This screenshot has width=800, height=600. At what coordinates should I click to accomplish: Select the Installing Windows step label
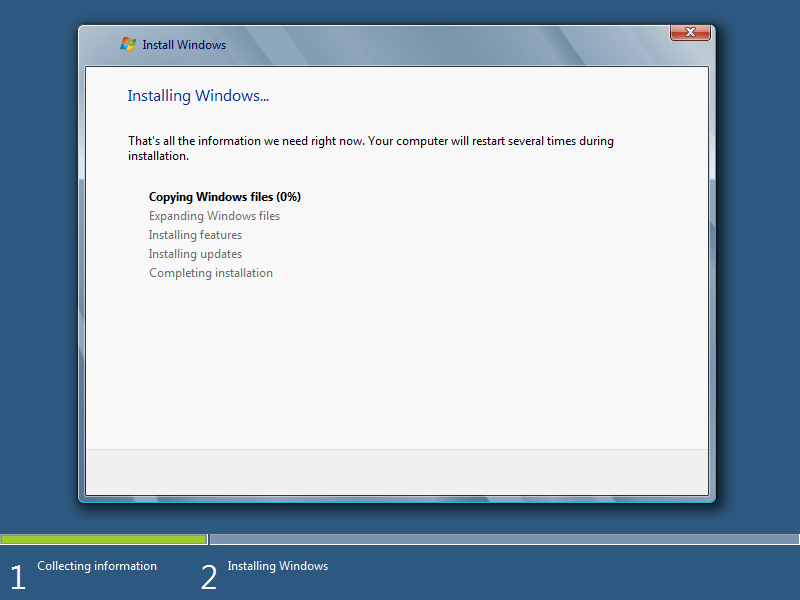(x=277, y=565)
